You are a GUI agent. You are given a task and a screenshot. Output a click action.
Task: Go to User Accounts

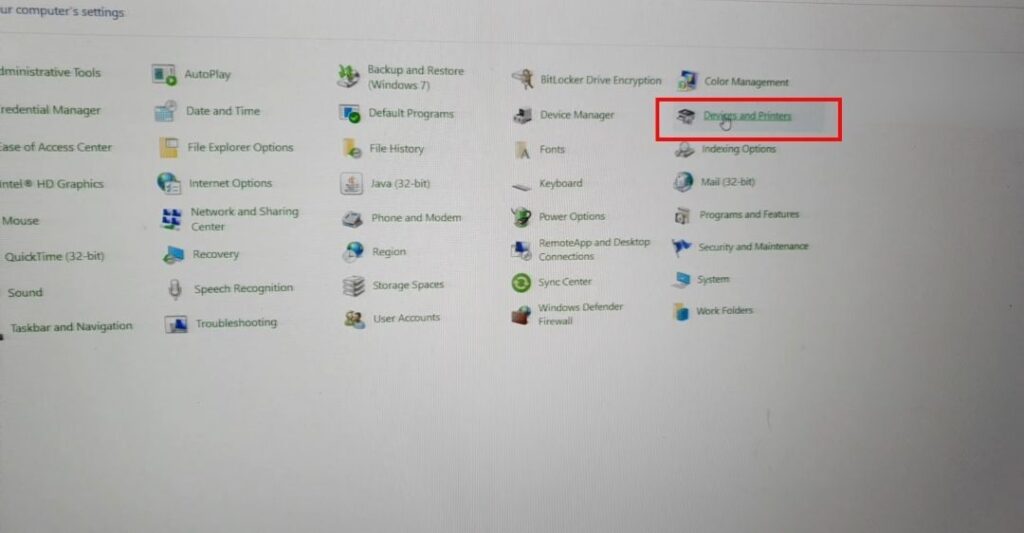pos(406,318)
